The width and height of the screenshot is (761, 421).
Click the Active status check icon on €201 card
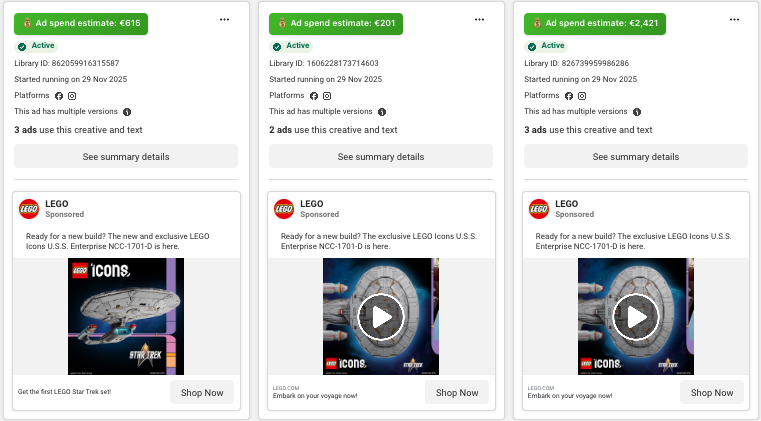(x=277, y=47)
